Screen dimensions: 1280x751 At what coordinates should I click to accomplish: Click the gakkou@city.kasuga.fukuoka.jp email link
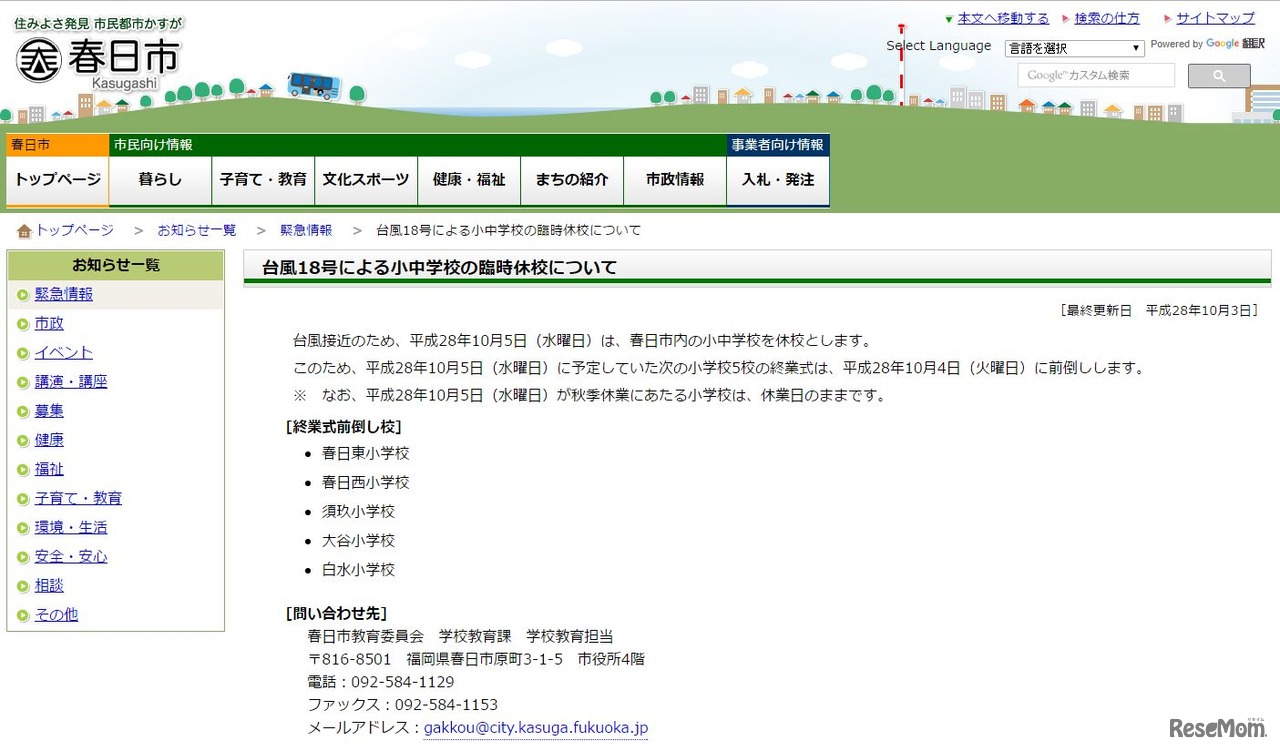(x=535, y=728)
